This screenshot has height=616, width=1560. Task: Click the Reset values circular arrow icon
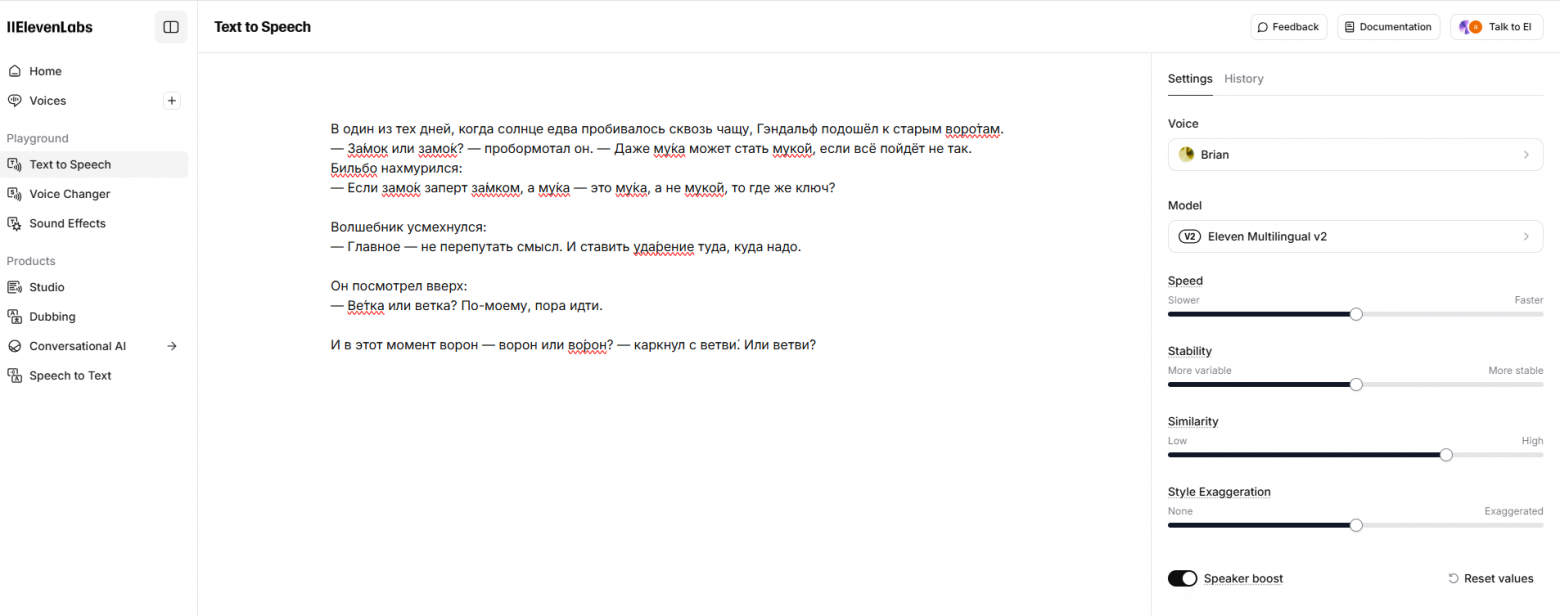tap(1454, 579)
